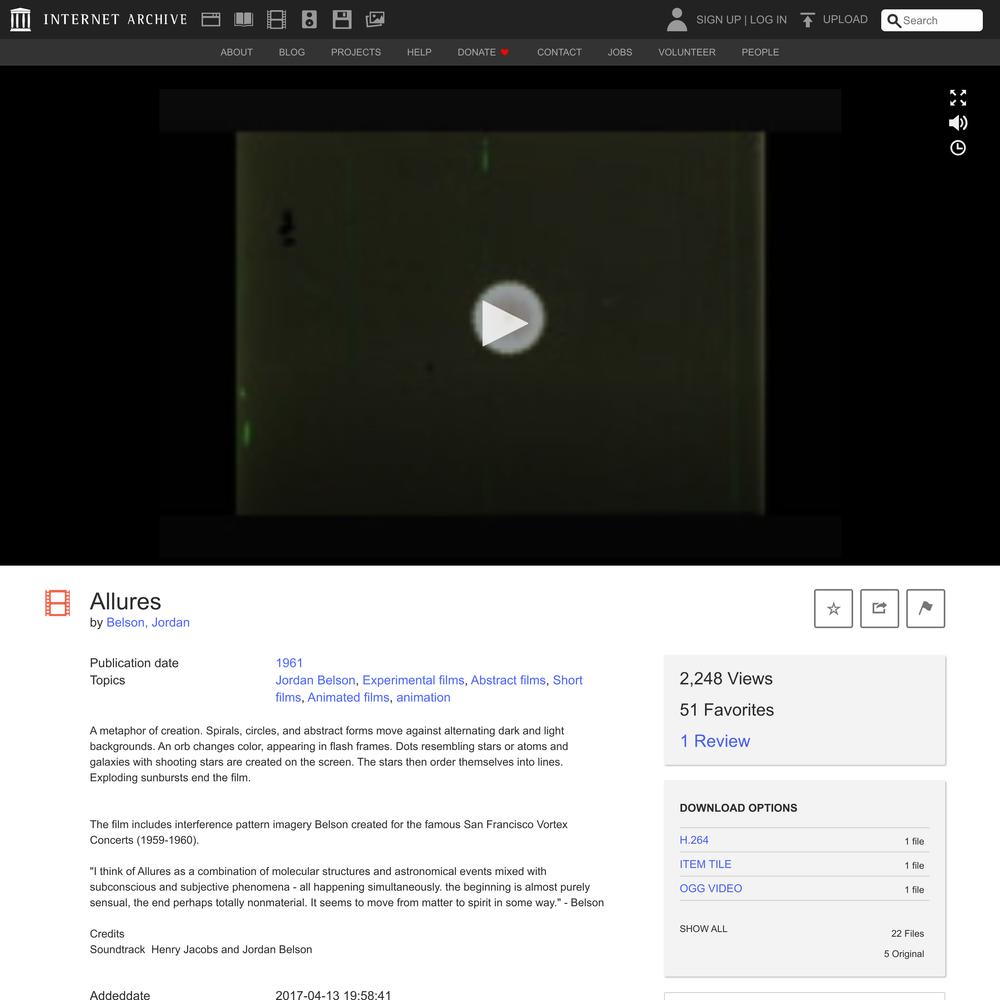Click the 22 Files count

(x=908, y=934)
